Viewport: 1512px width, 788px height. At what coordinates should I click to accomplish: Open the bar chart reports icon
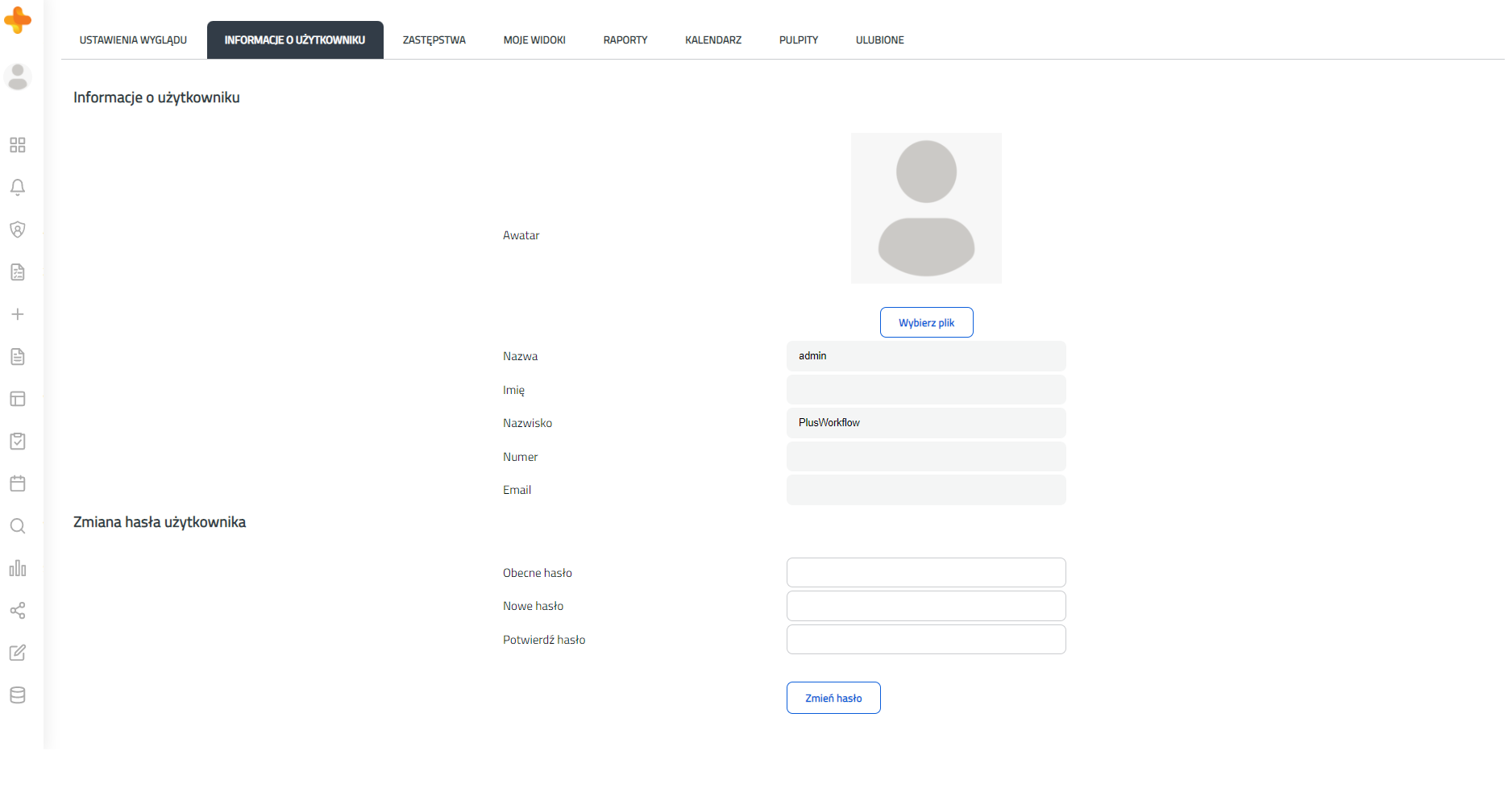18,568
